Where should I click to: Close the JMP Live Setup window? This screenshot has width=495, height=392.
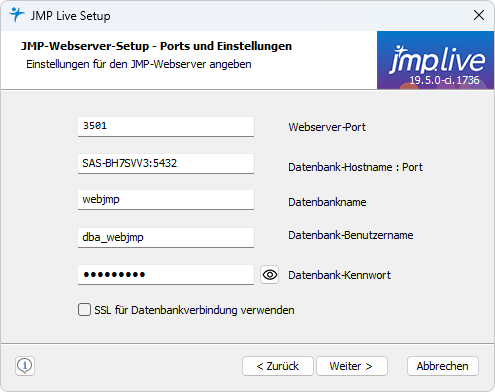[479, 15]
